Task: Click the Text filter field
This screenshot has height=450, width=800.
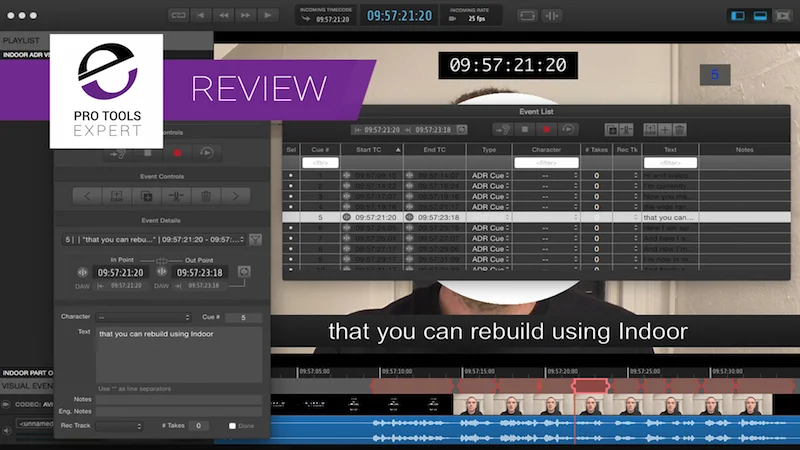Action: [x=670, y=163]
